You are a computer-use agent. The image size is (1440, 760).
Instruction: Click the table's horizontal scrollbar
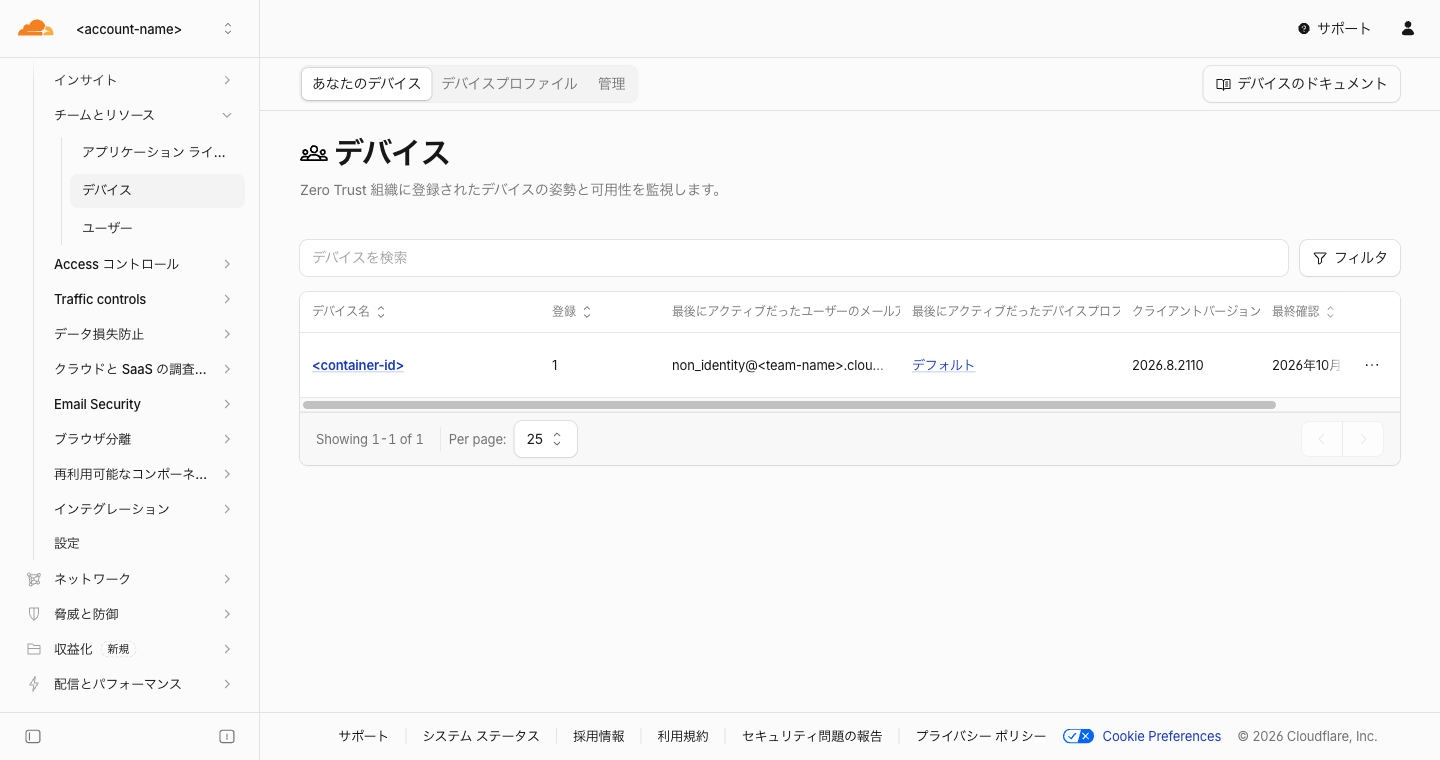click(789, 405)
